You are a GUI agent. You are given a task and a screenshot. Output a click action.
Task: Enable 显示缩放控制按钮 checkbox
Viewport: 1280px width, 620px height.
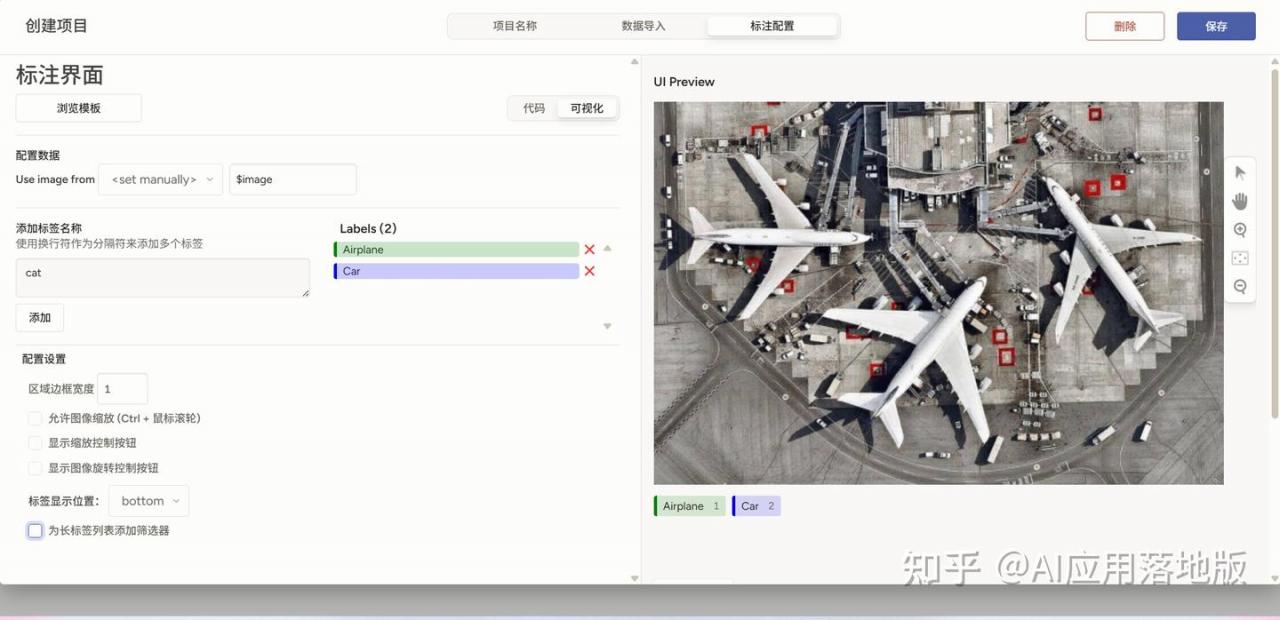pos(35,443)
